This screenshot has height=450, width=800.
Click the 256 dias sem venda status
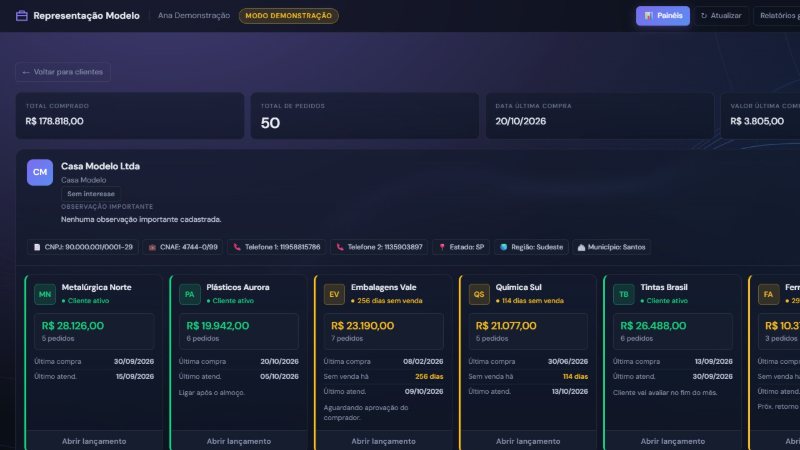coord(387,301)
